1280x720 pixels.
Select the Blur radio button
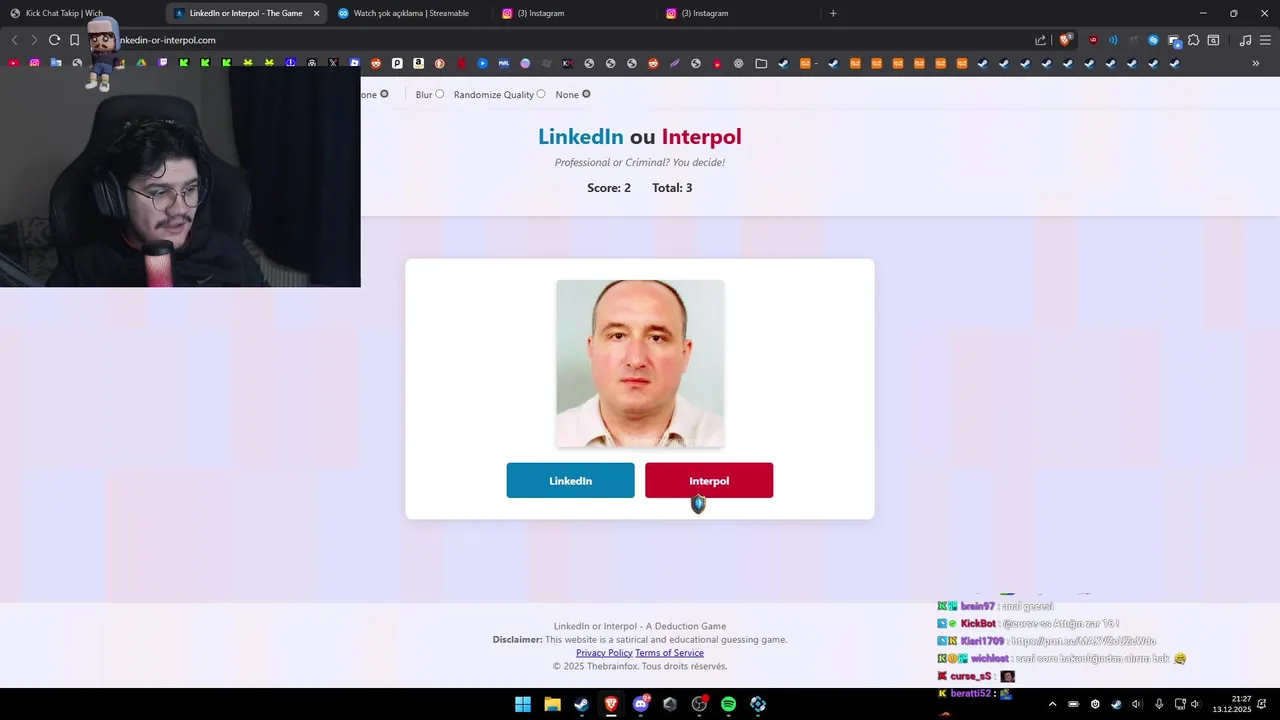click(439, 94)
